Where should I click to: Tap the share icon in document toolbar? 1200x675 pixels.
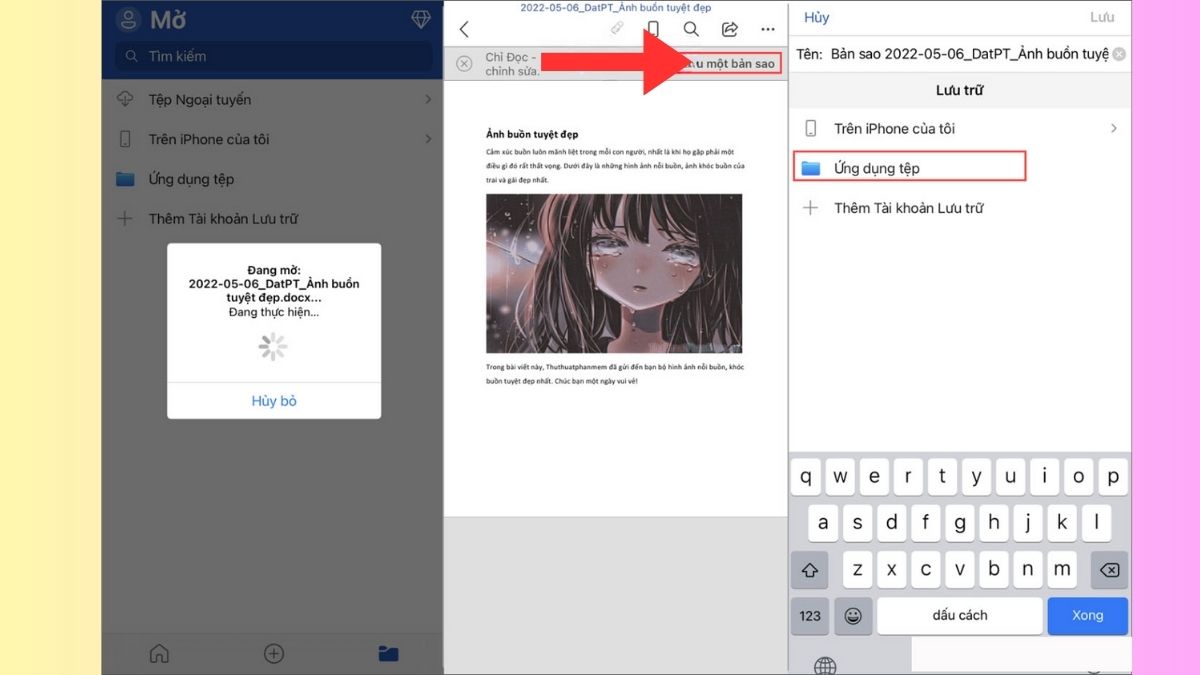pyautogui.click(x=730, y=29)
